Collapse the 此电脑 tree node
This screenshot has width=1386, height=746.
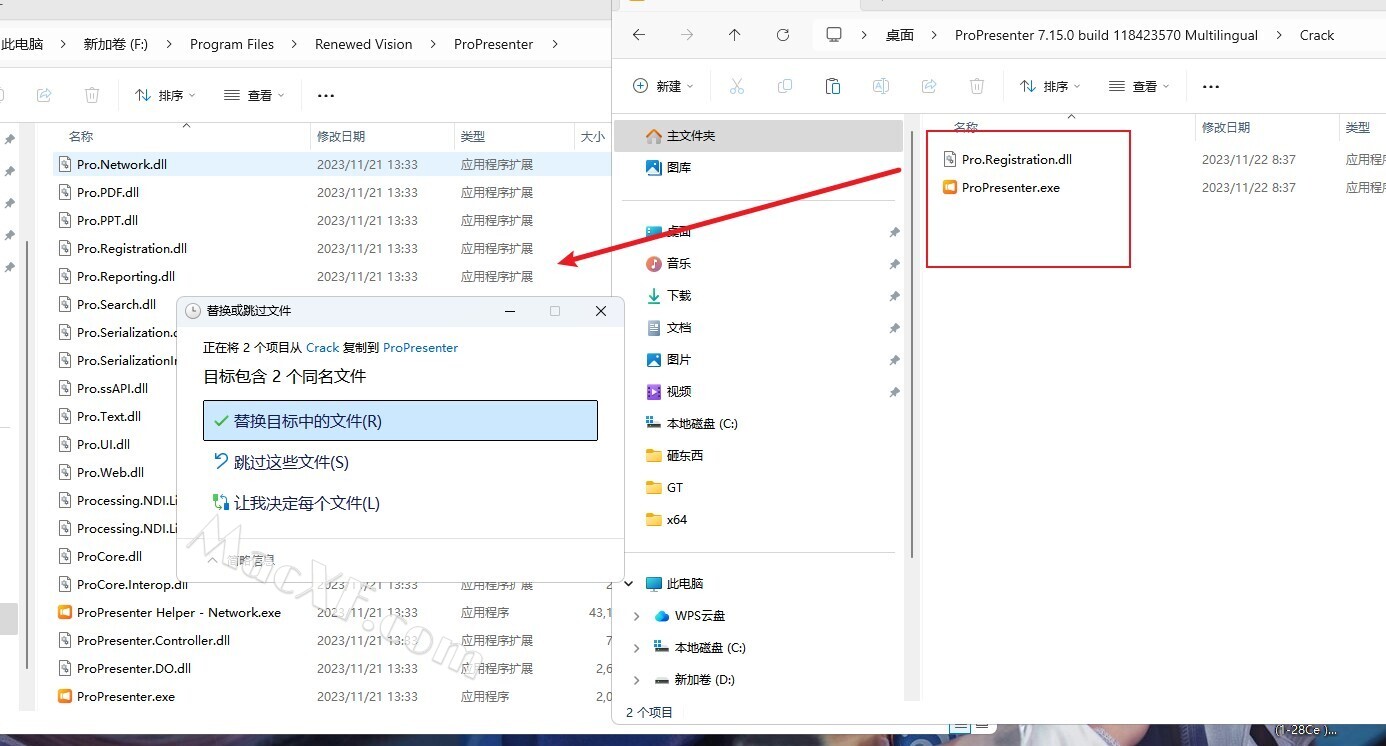[629, 583]
